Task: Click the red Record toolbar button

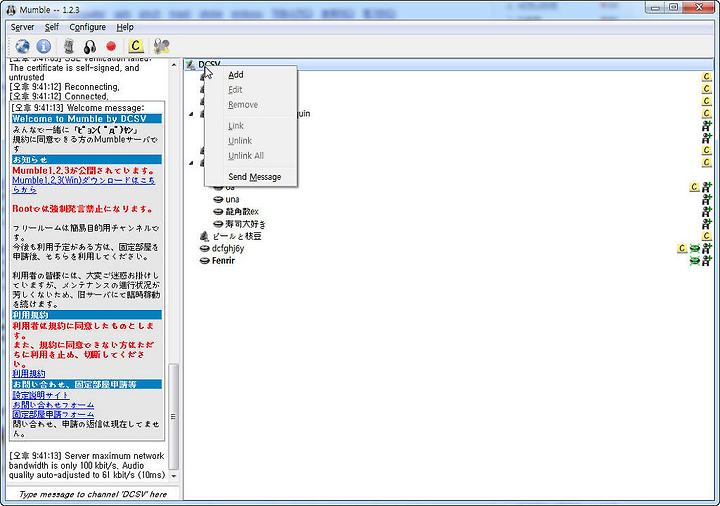Action: pyautogui.click(x=111, y=46)
